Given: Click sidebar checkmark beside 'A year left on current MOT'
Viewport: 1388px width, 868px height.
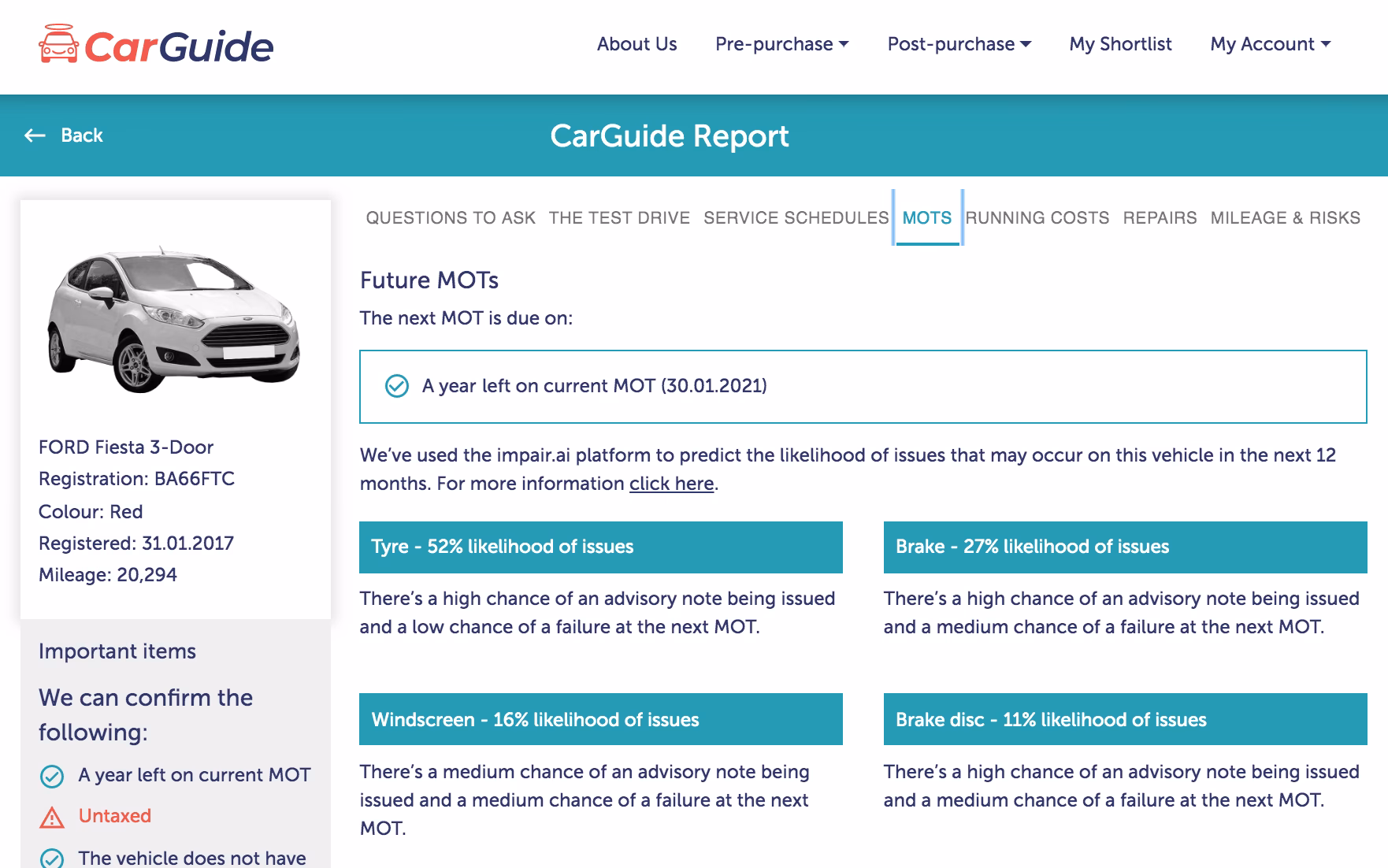Looking at the screenshot, I should [52, 776].
